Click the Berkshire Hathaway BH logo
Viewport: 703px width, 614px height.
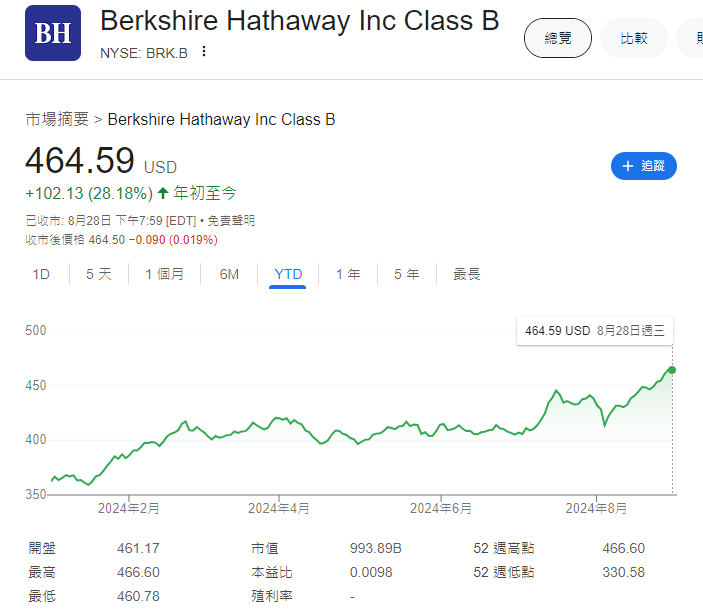(x=53, y=33)
